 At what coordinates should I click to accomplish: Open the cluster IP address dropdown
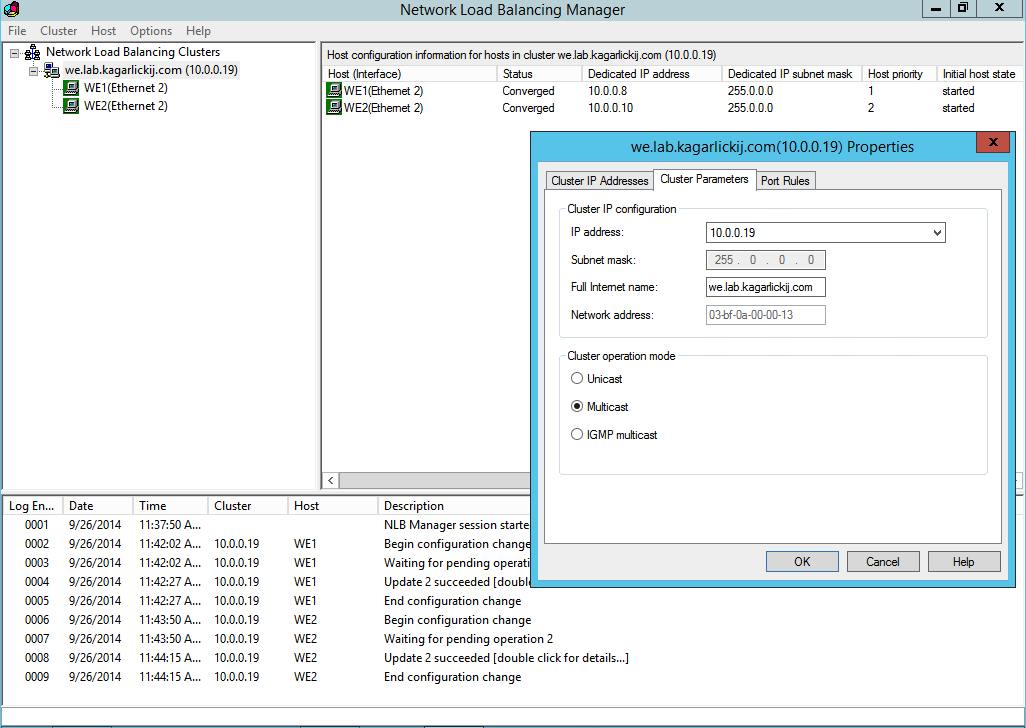click(936, 233)
